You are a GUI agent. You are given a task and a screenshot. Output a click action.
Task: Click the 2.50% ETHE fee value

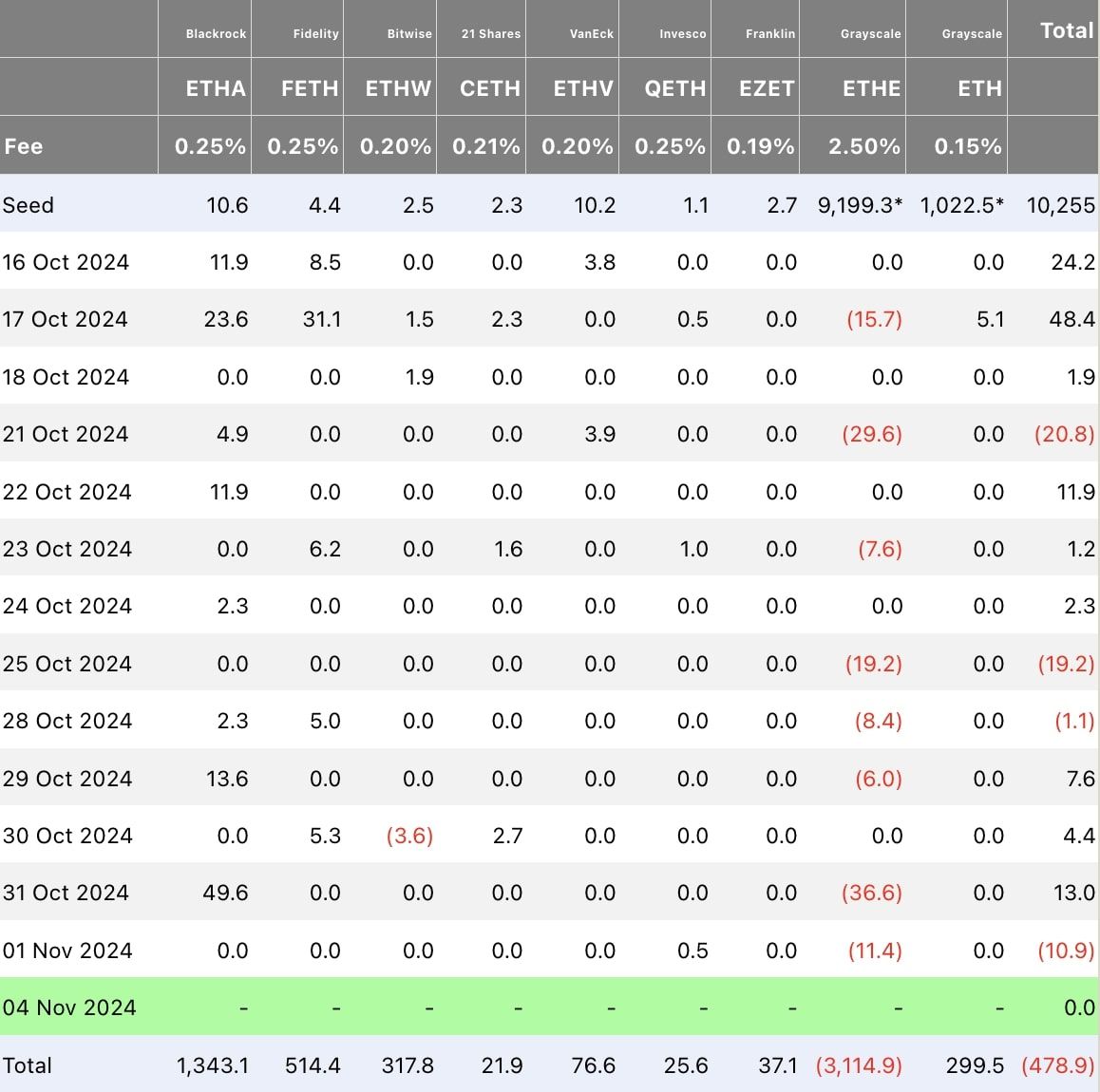coord(864,146)
